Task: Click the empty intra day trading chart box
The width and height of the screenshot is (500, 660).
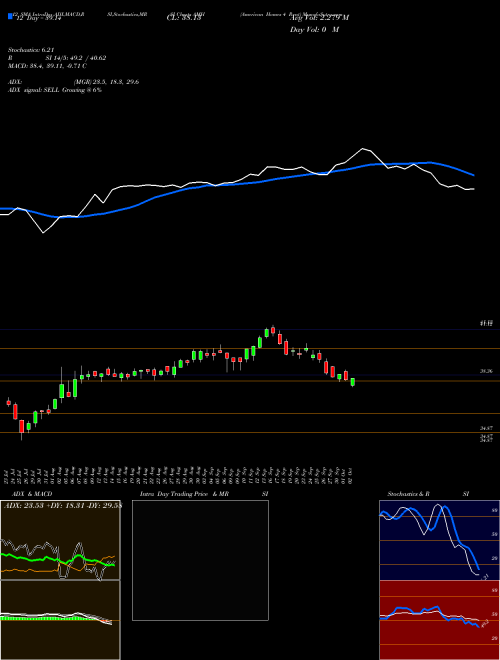Action: pos(200,560)
